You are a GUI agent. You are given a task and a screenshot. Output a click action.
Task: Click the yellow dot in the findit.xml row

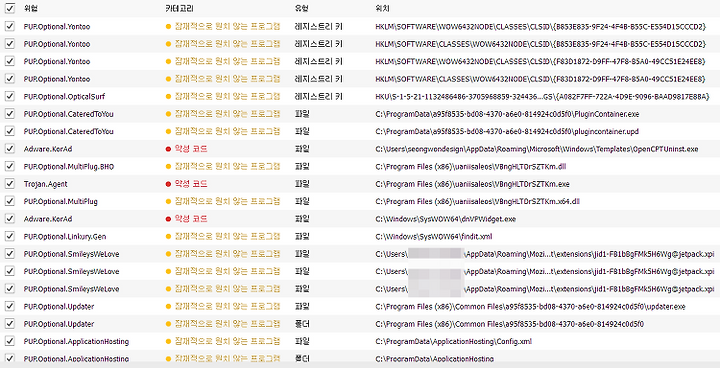[x=168, y=237]
